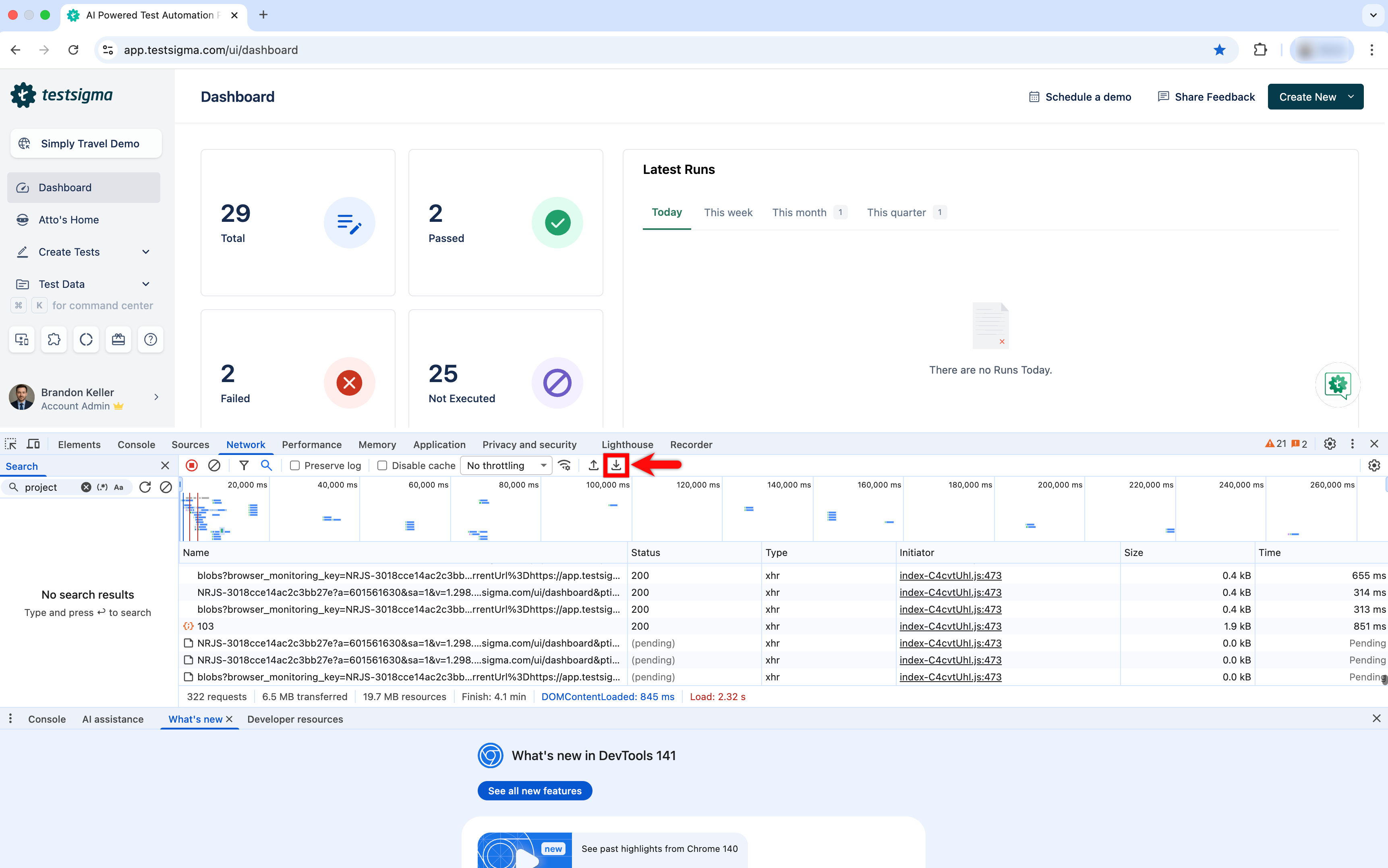Enable the Preserve log checkbox
1388x868 pixels.
[295, 465]
